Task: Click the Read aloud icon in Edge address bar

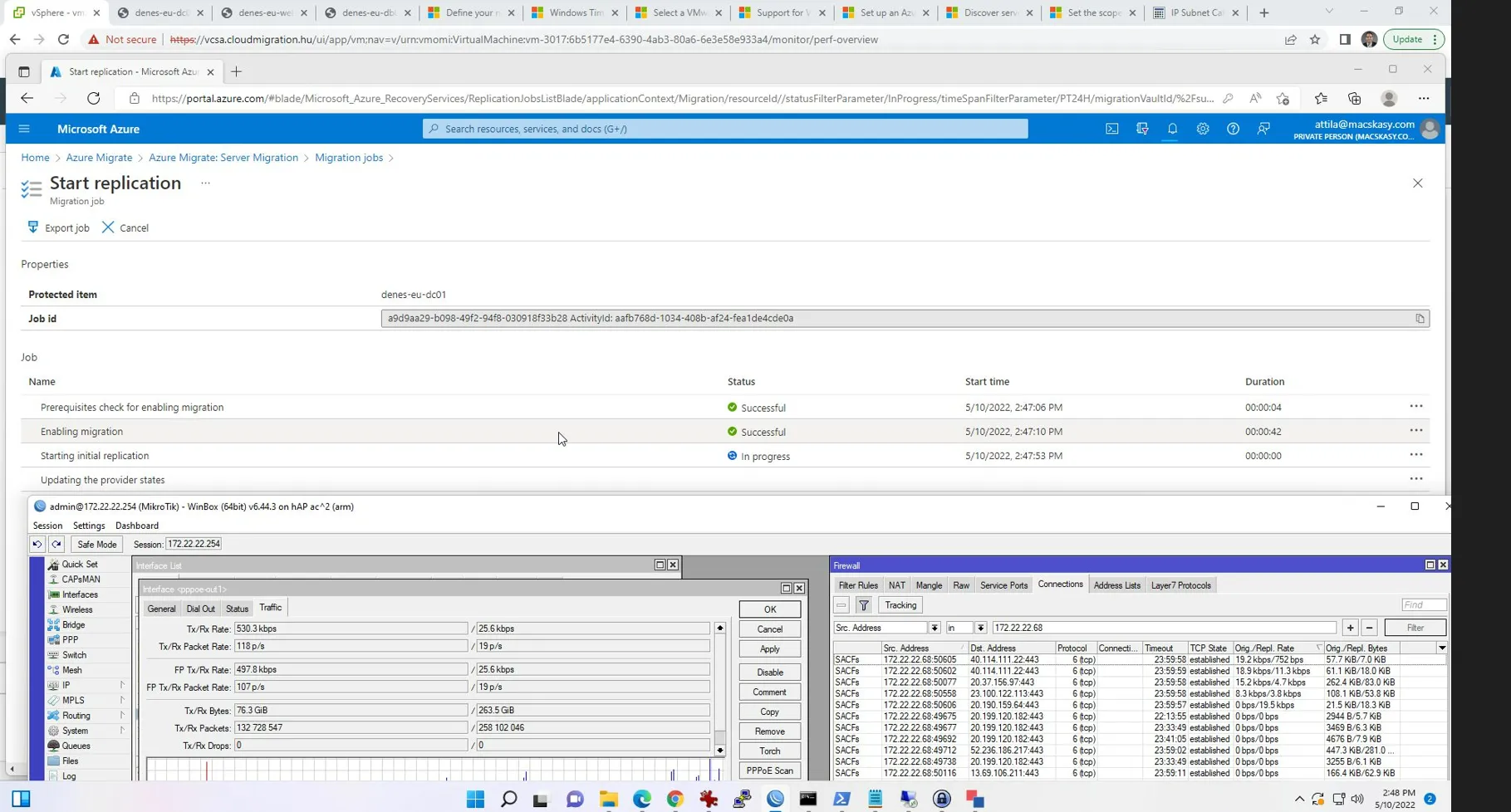Action: coord(1255,99)
